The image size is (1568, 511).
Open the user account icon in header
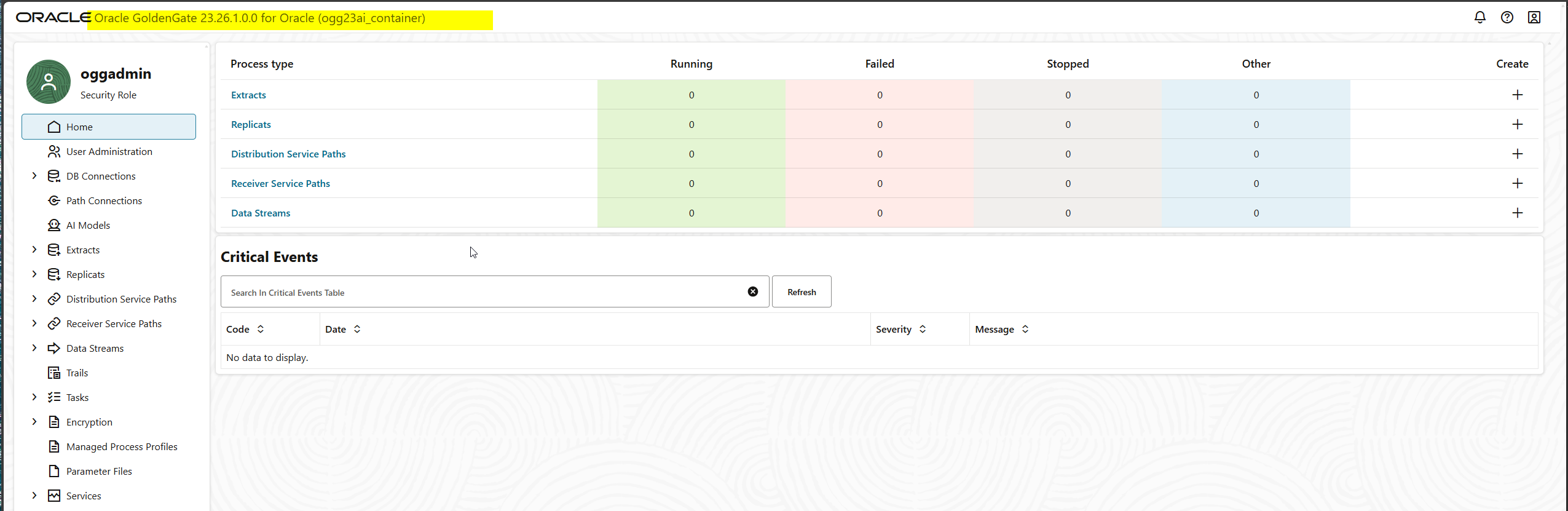tap(1534, 17)
